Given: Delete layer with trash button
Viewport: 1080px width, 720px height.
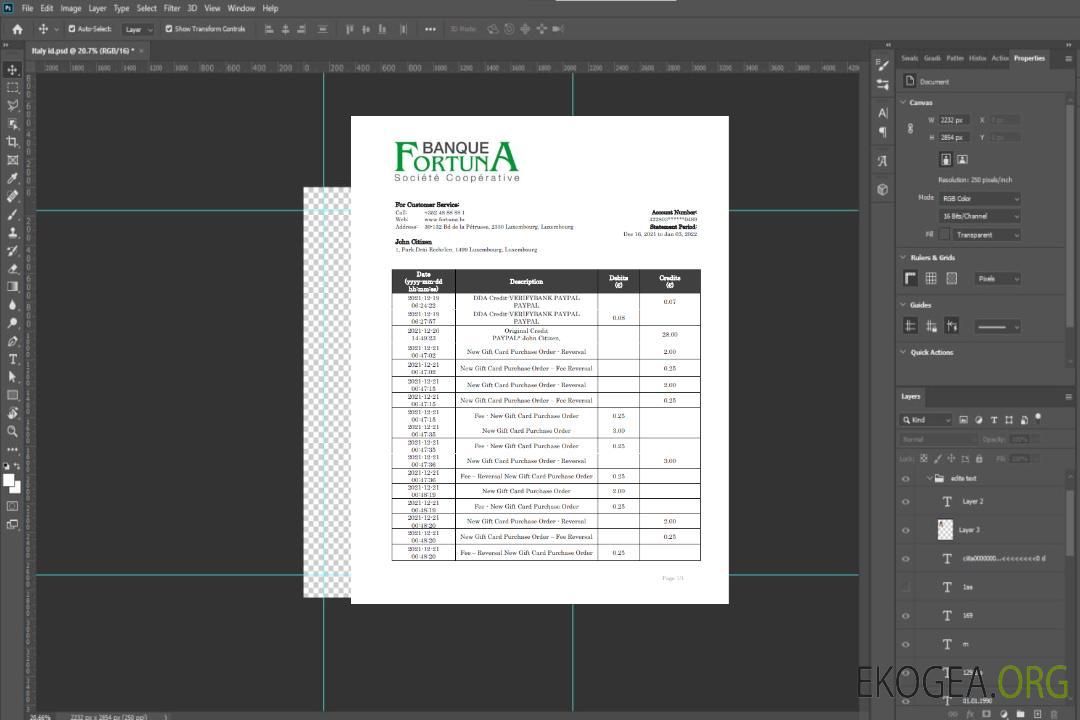Looking at the screenshot, I should tap(1054, 714).
